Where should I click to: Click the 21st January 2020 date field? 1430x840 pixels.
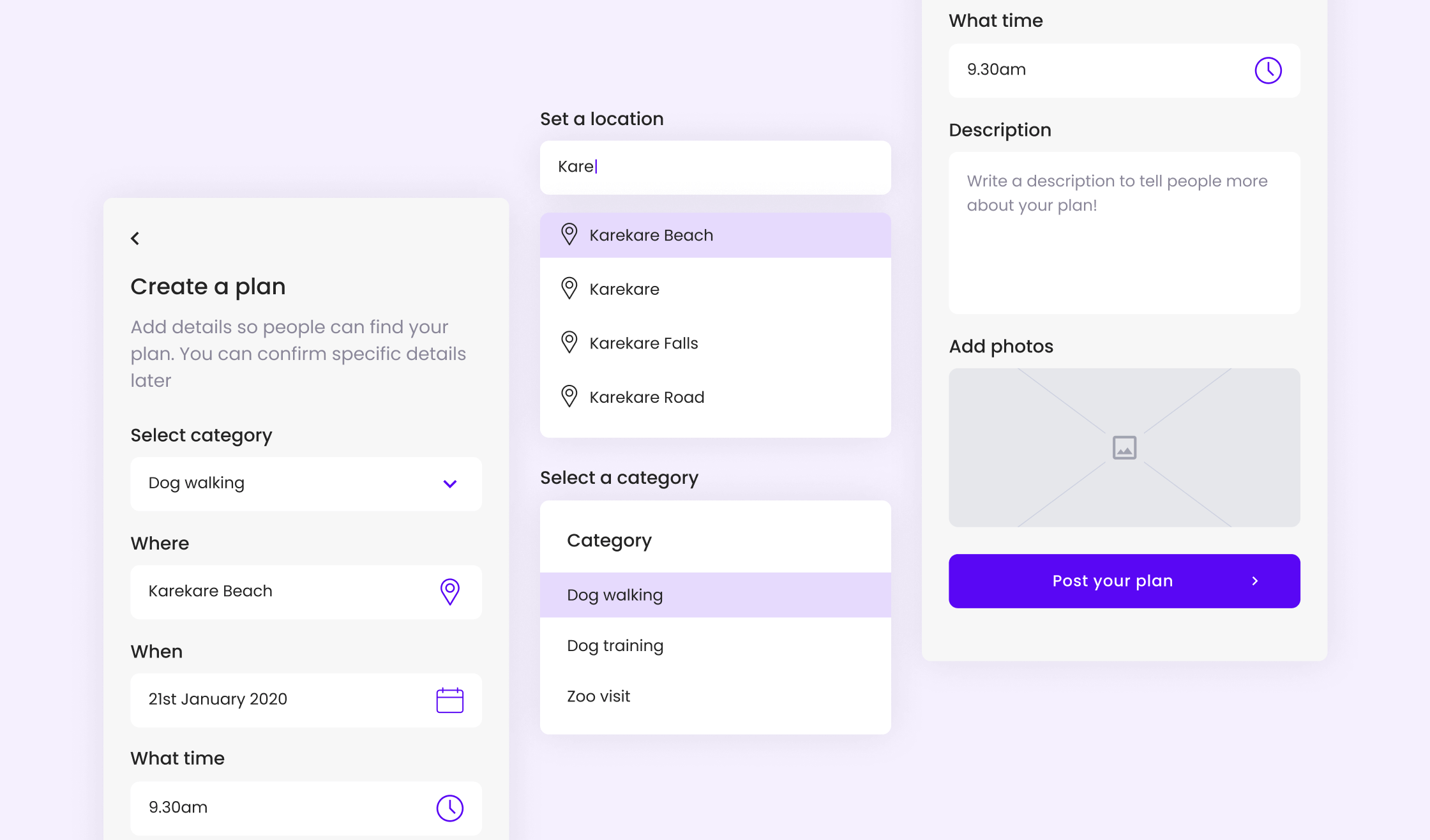pyautogui.click(x=306, y=700)
